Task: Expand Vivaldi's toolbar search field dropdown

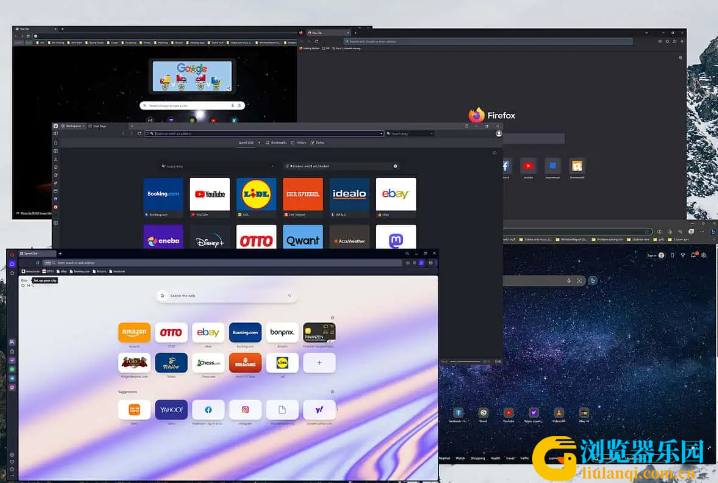Action: tap(431, 134)
